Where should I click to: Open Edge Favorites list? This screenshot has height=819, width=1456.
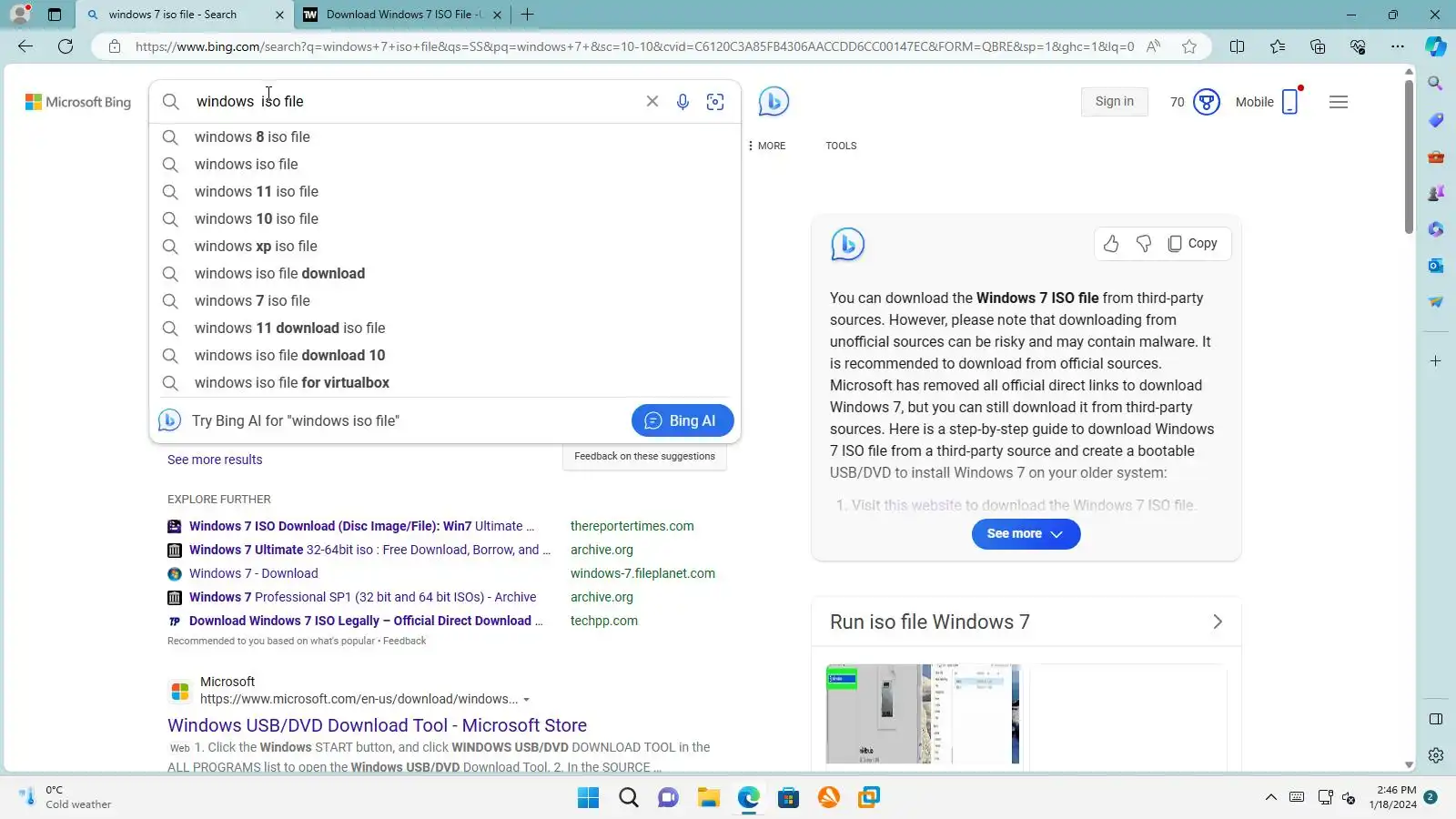click(1278, 46)
